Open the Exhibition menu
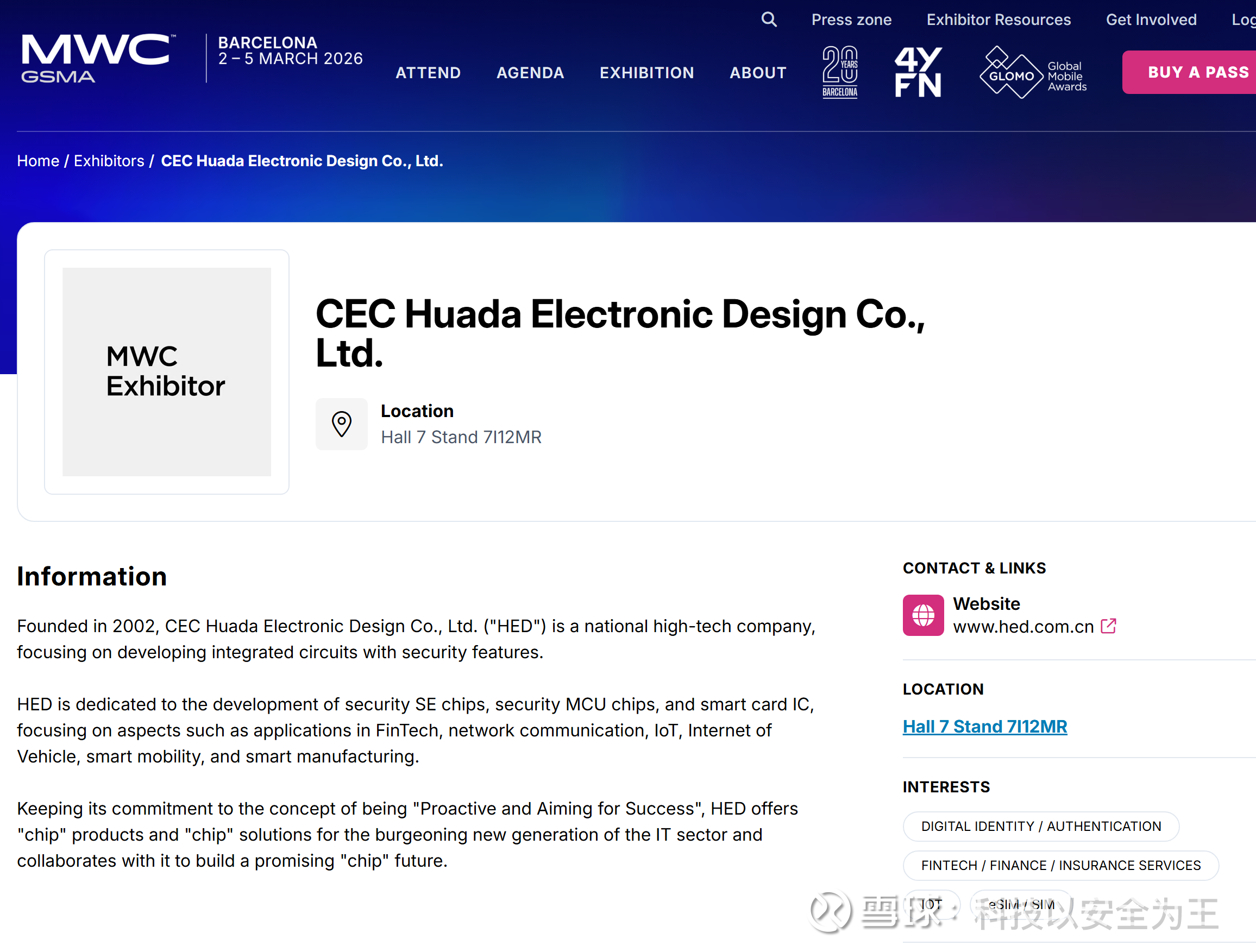The width and height of the screenshot is (1256, 952). click(646, 73)
